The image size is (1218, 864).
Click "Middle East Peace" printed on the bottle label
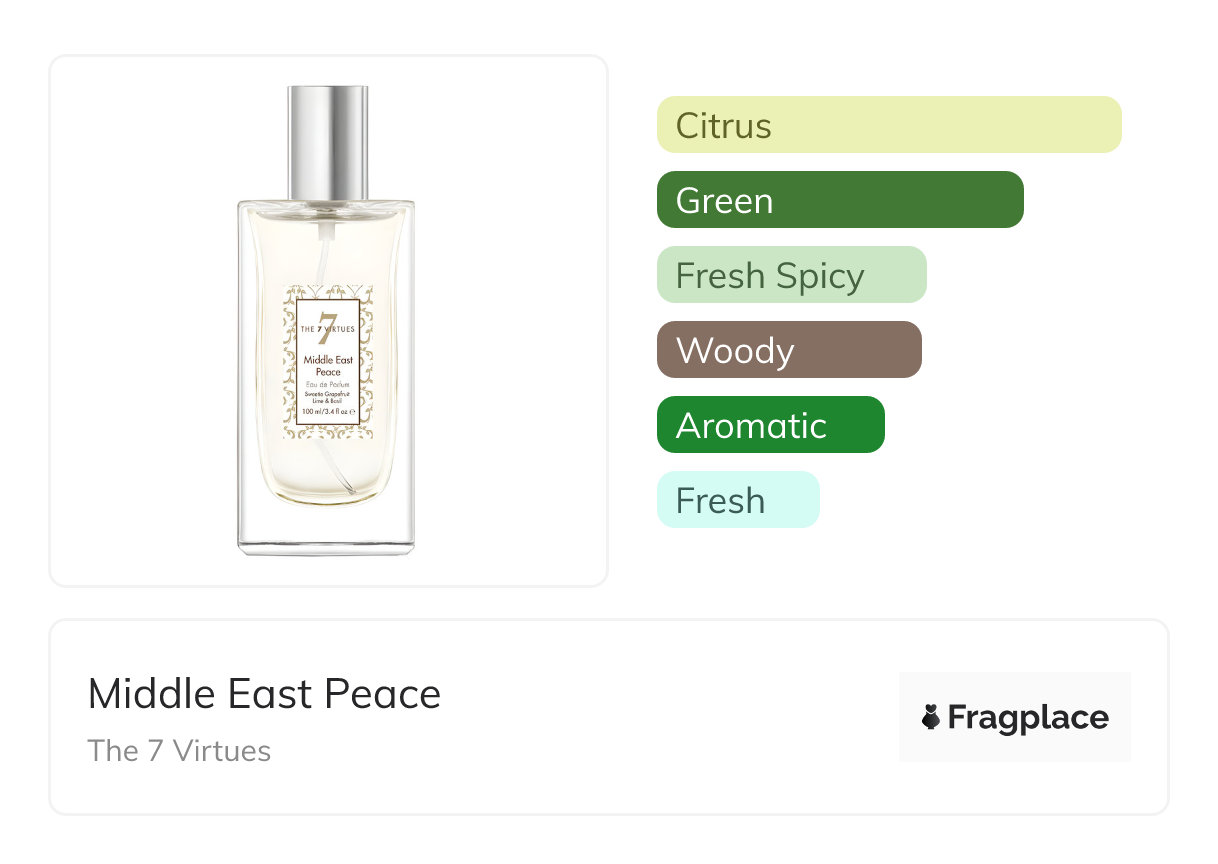click(327, 366)
